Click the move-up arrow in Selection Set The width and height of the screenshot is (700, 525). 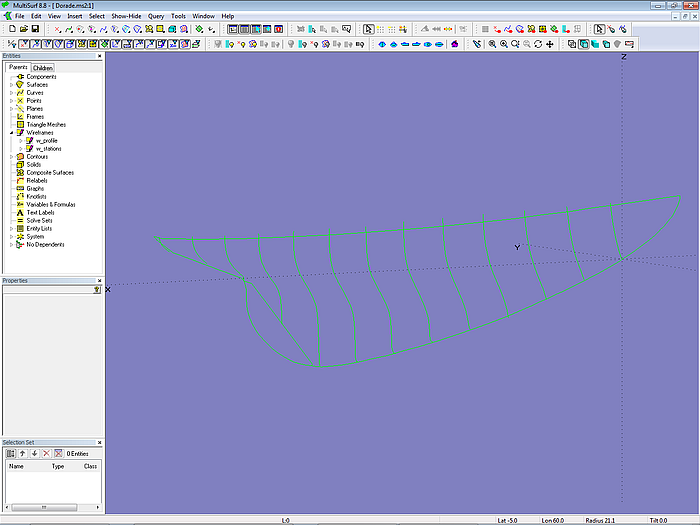[22, 453]
